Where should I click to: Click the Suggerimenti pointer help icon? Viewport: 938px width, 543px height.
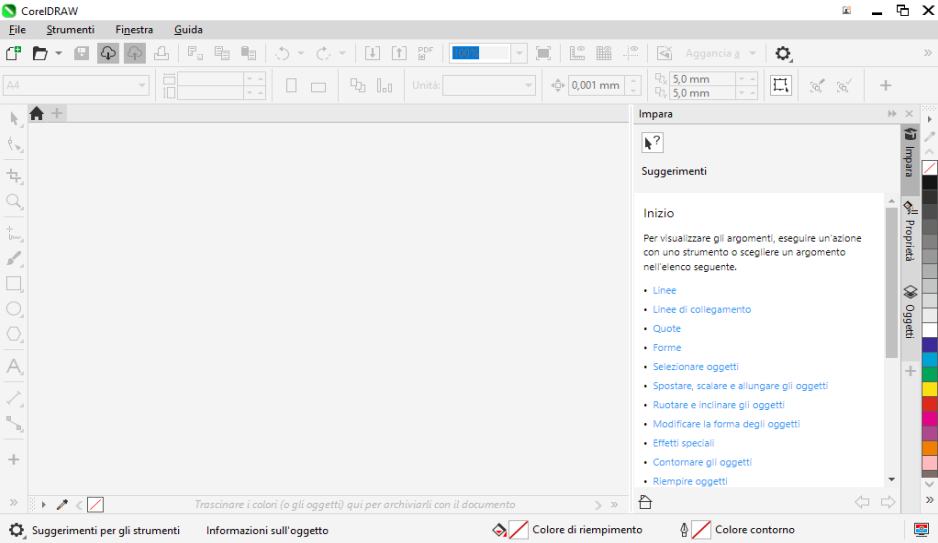[x=652, y=142]
